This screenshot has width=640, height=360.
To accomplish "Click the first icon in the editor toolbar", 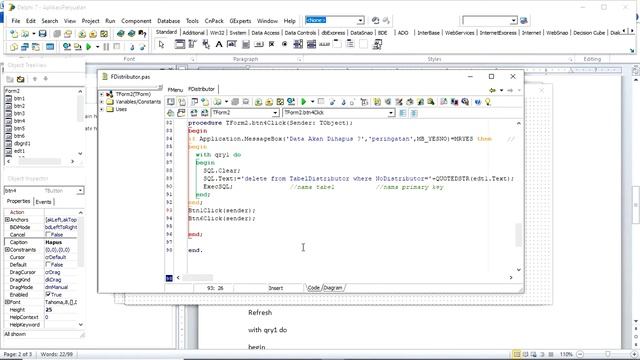I will [171, 102].
